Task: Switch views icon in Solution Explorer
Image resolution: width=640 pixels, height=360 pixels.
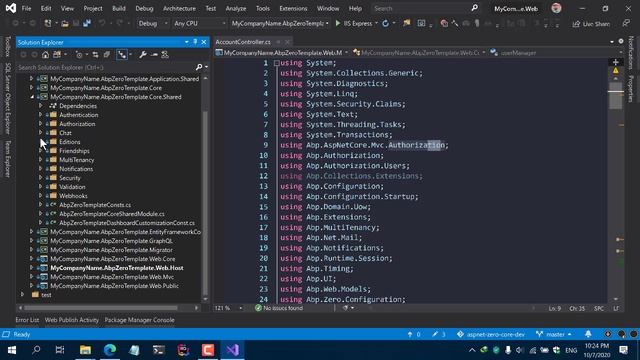Action: click(x=57, y=55)
